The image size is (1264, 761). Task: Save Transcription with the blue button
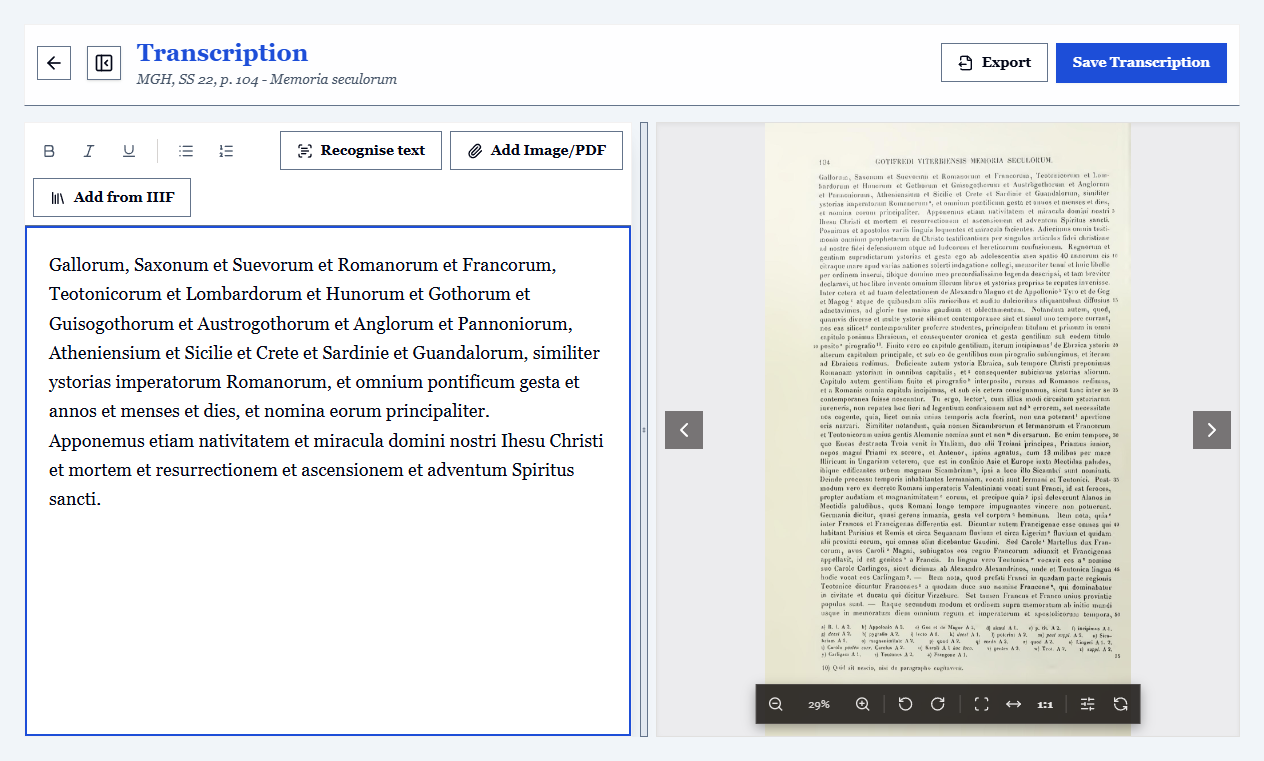(1141, 63)
